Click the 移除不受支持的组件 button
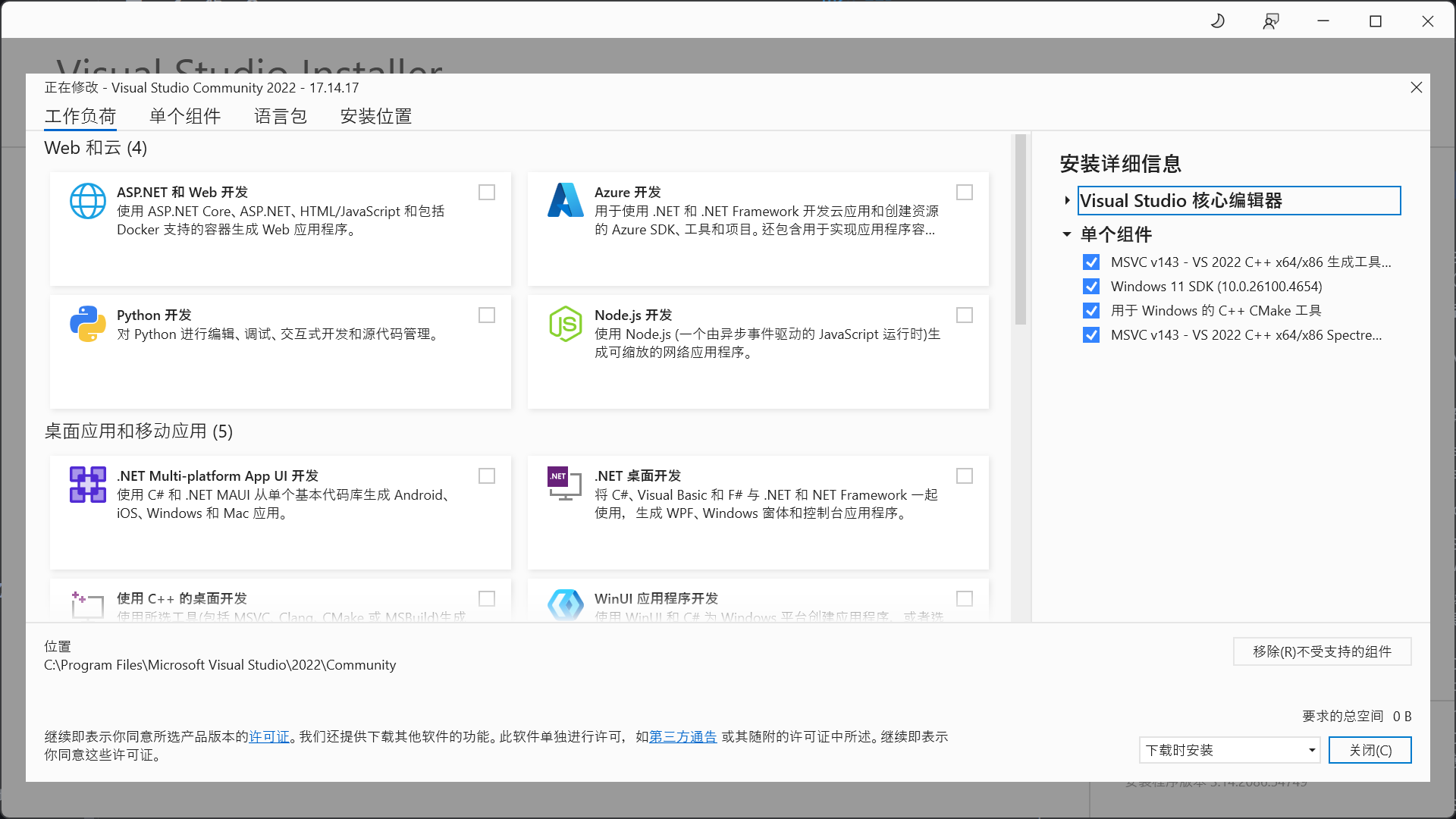The width and height of the screenshot is (1456, 819). tap(1322, 651)
